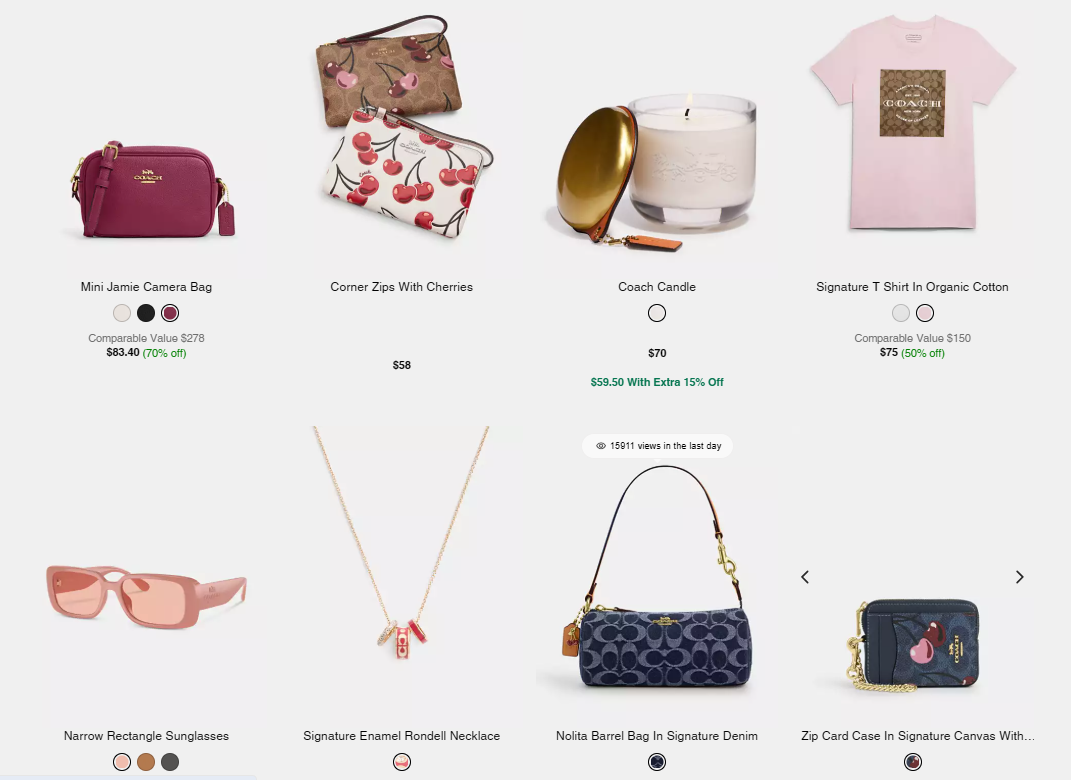
Task: Select burgundy swatch for Mini Jamie Camera Bag
Action: point(170,313)
